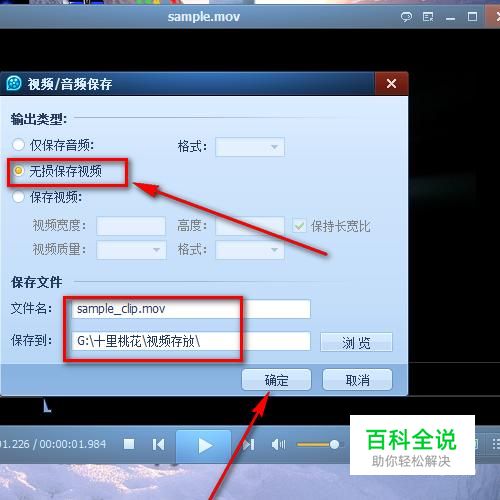This screenshot has width=500, height=500.
Task: Mute using the speaker icon
Action: pyautogui.click(x=278, y=445)
